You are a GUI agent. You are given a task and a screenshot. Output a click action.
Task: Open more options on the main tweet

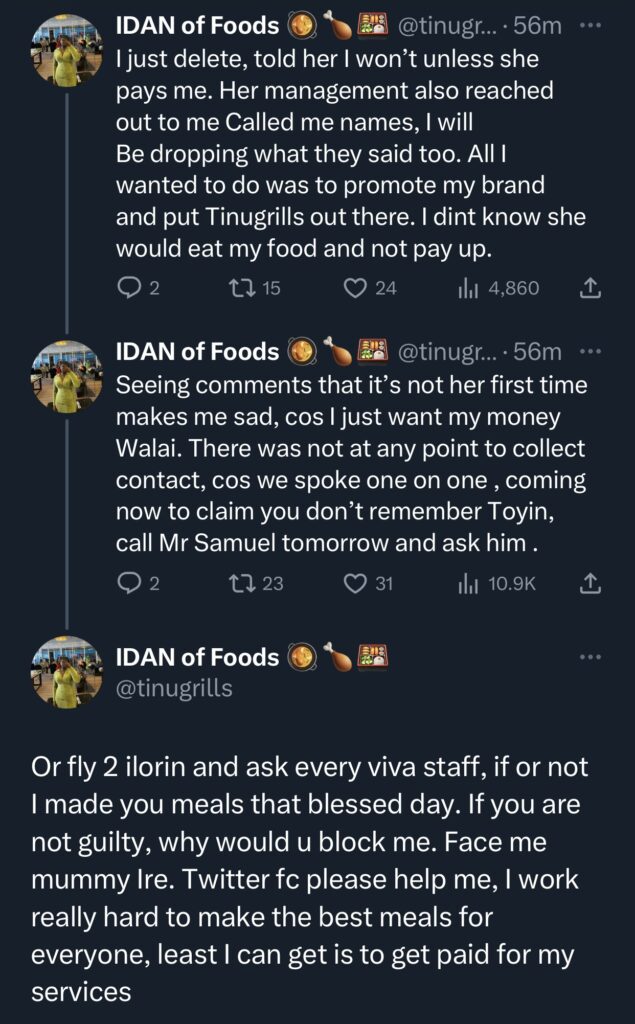[x=590, y=657]
